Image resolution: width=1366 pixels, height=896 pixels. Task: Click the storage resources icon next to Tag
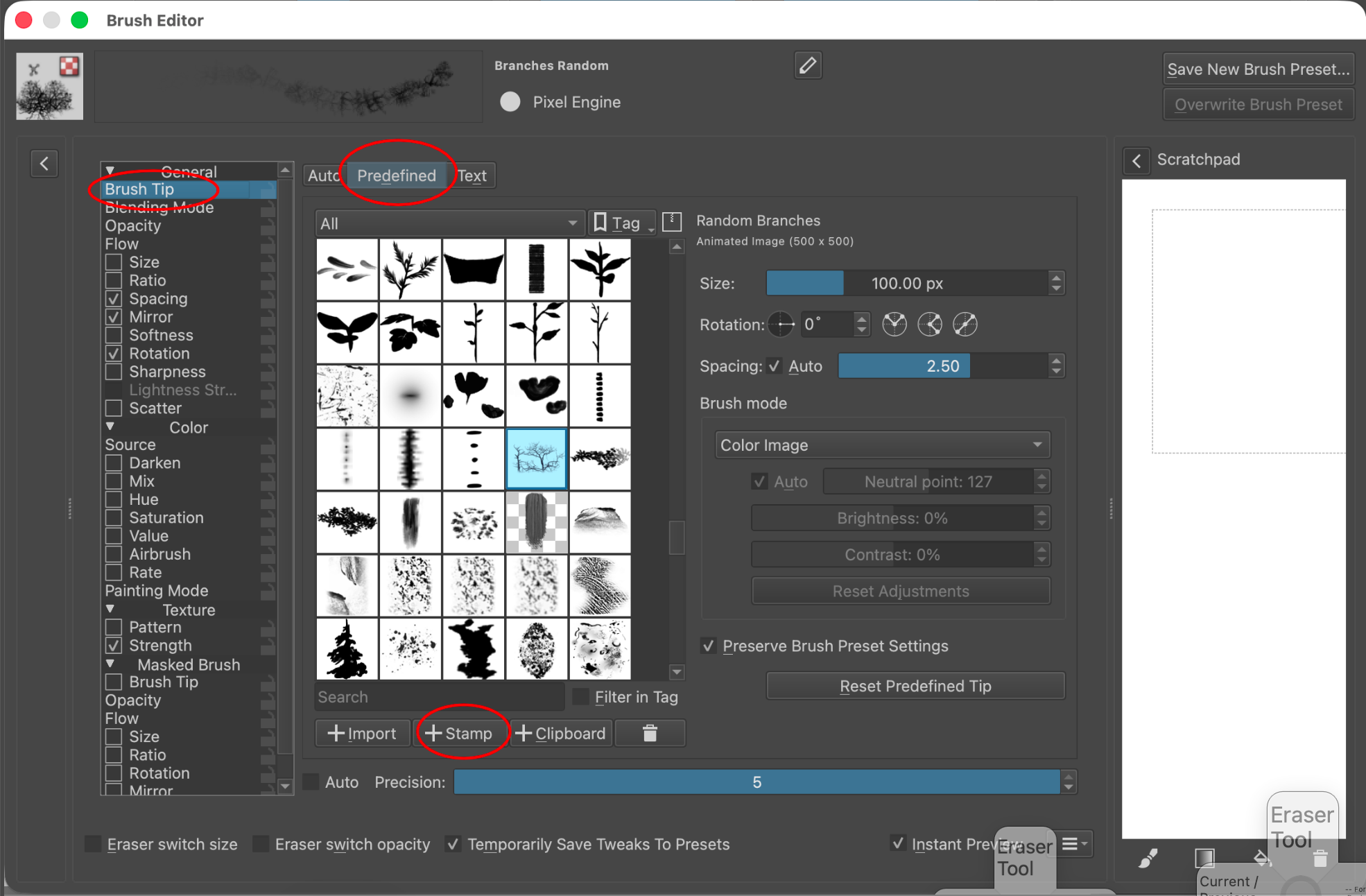672,223
